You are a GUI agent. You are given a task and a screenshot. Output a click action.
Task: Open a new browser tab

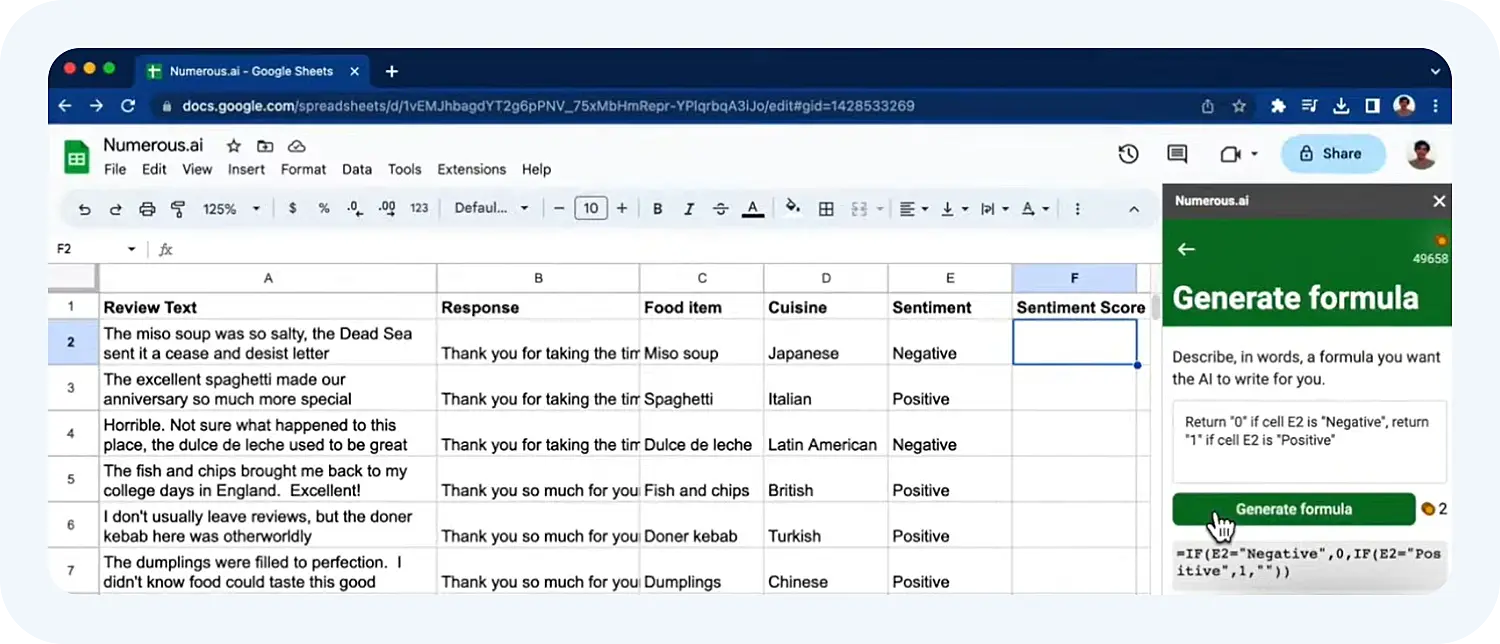tap(392, 71)
